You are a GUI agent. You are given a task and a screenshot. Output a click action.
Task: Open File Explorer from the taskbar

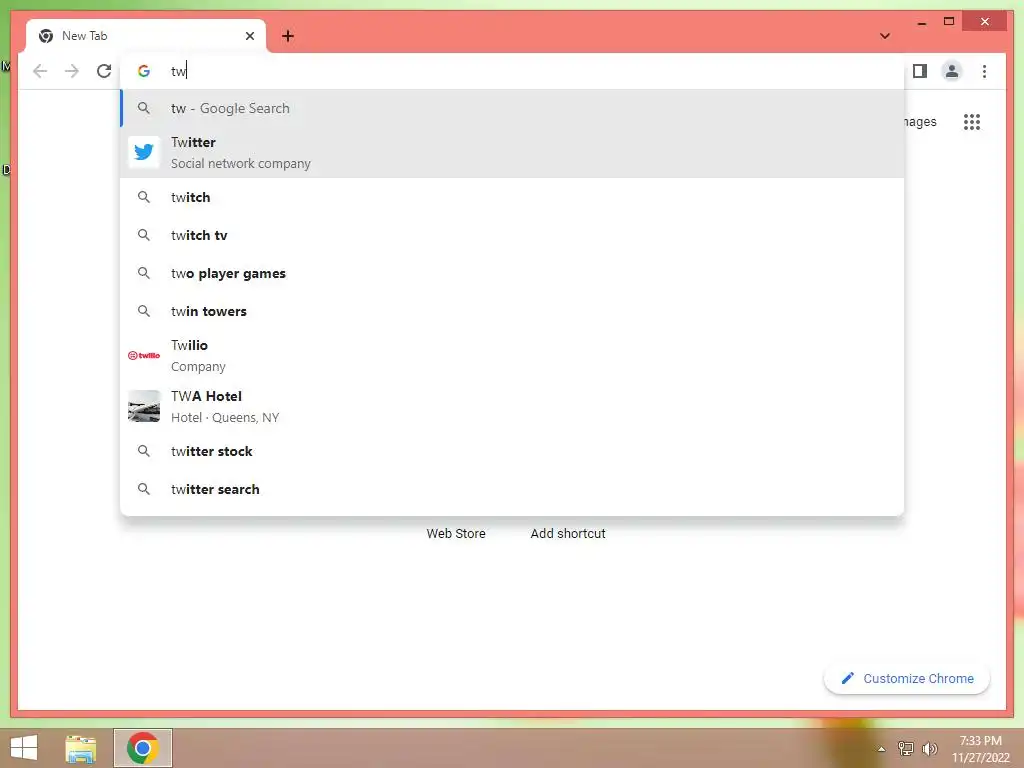tap(81, 748)
